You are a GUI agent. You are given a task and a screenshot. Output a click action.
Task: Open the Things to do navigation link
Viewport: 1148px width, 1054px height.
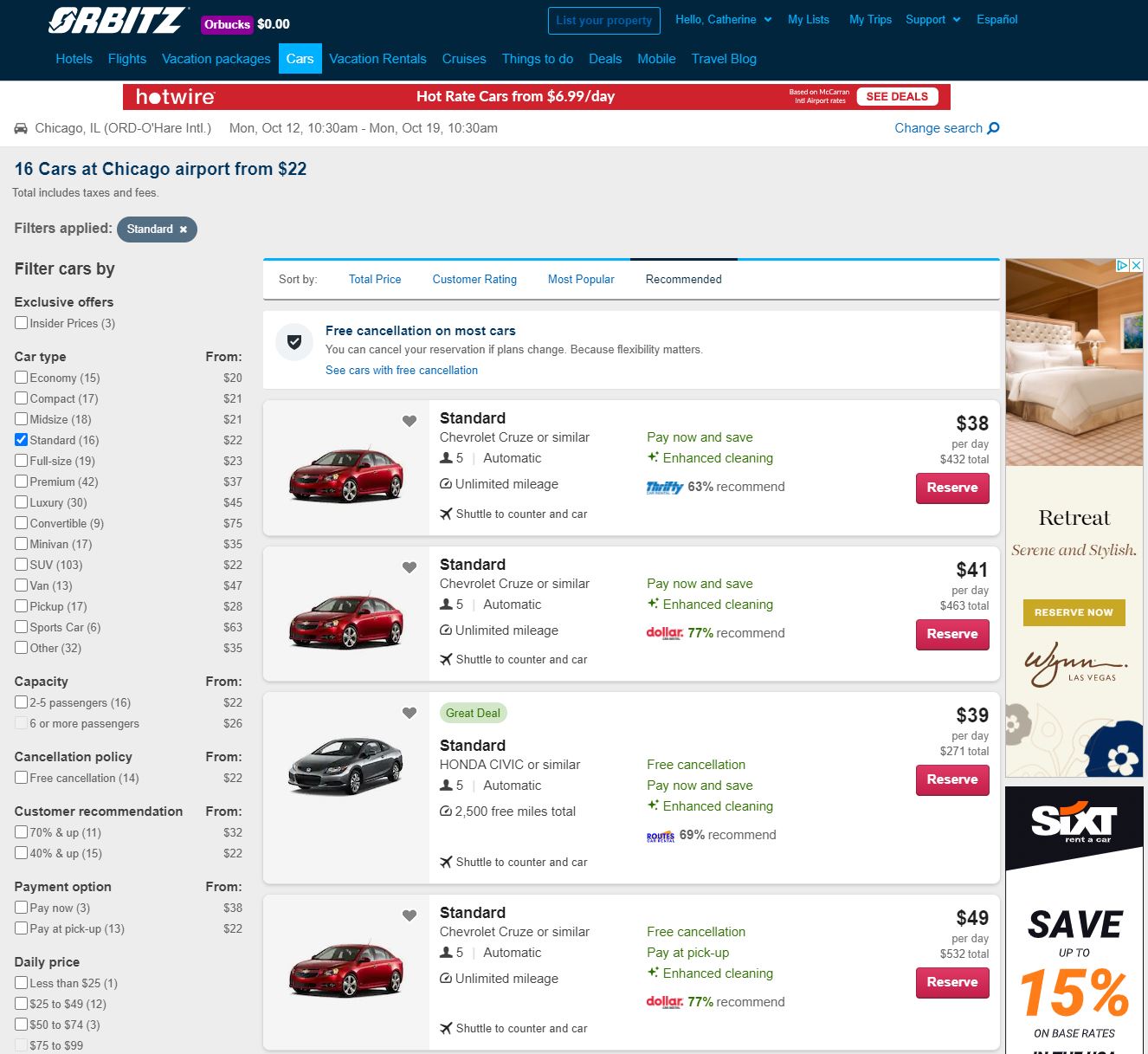click(x=538, y=59)
